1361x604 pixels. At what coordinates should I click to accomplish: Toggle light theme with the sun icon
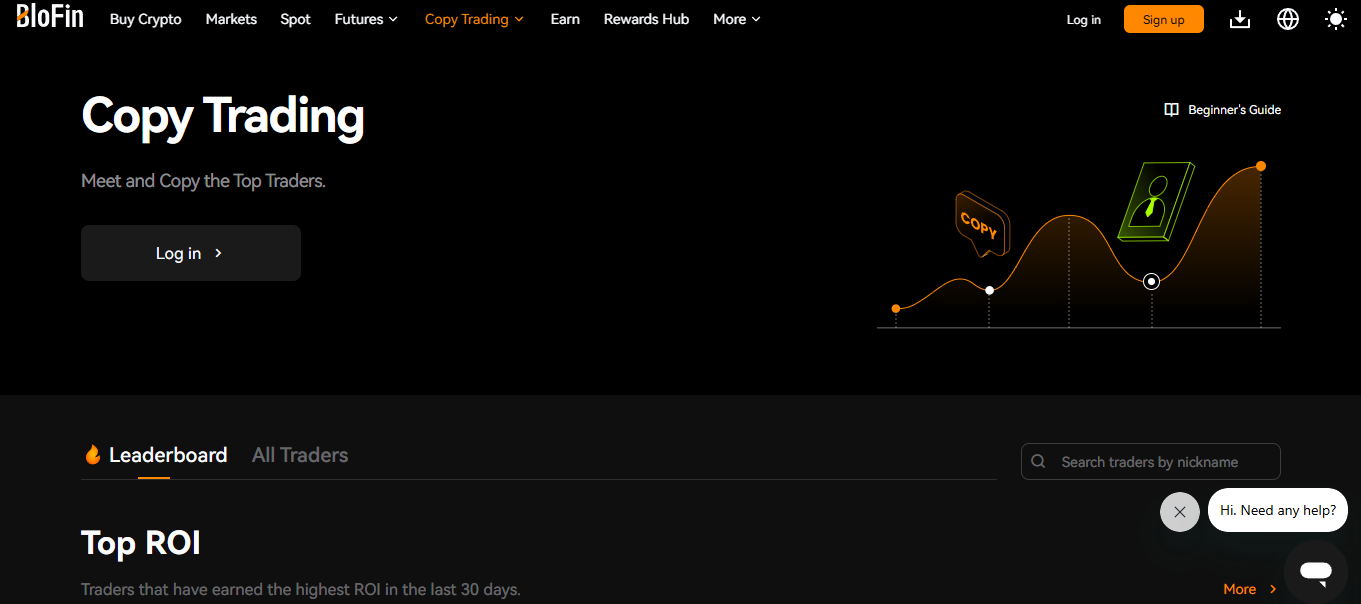pyautogui.click(x=1336, y=19)
